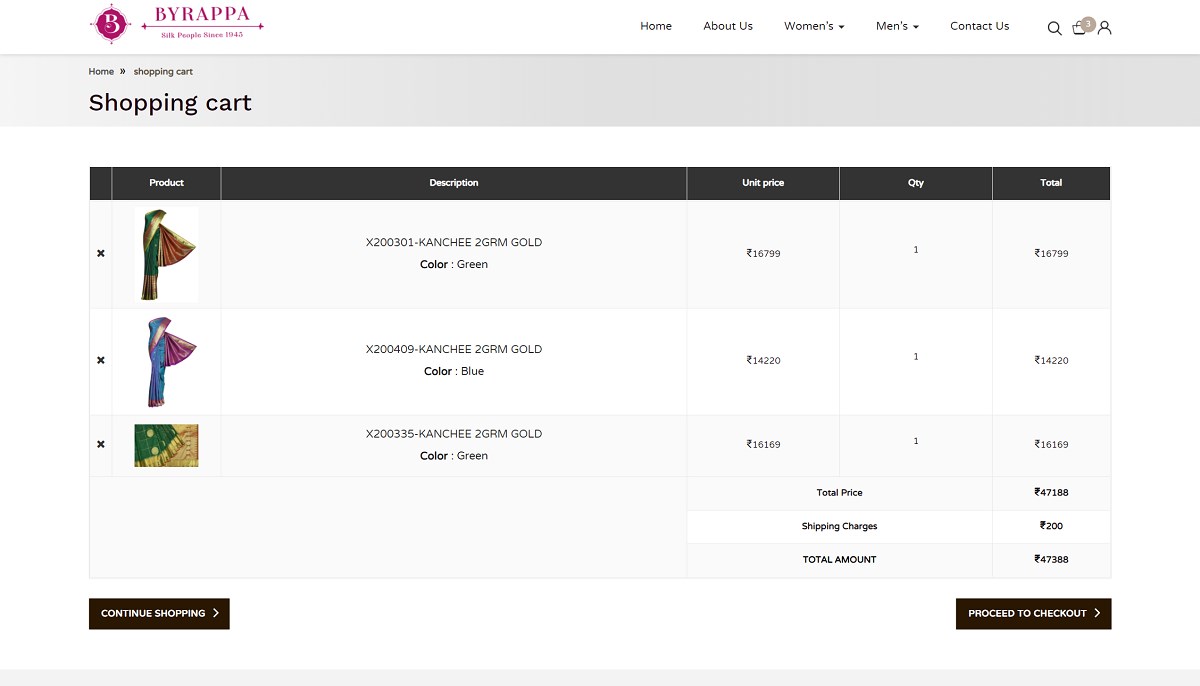This screenshot has height=686, width=1200.
Task: Click X200409-KANCHEE 2GRM GOLD description
Action: pos(454,349)
